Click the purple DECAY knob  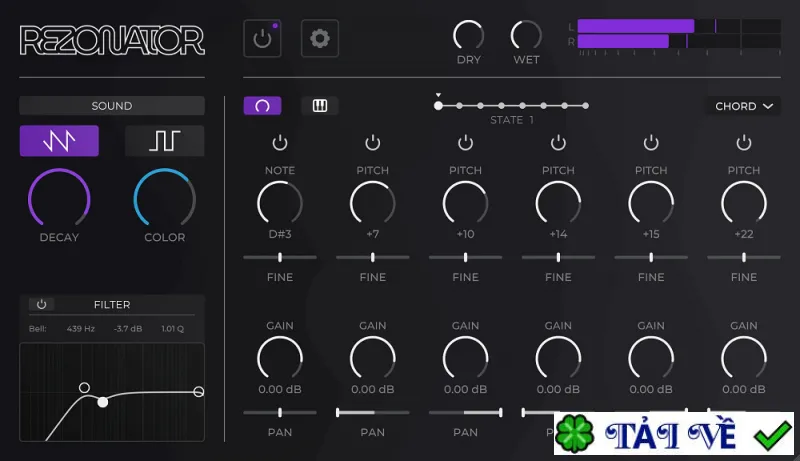(59, 199)
